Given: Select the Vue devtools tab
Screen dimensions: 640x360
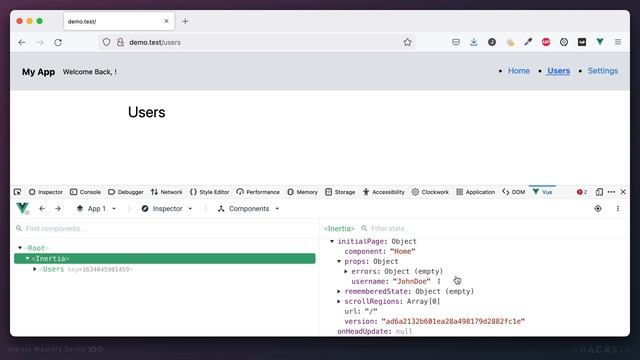Looking at the screenshot, I should (542, 192).
